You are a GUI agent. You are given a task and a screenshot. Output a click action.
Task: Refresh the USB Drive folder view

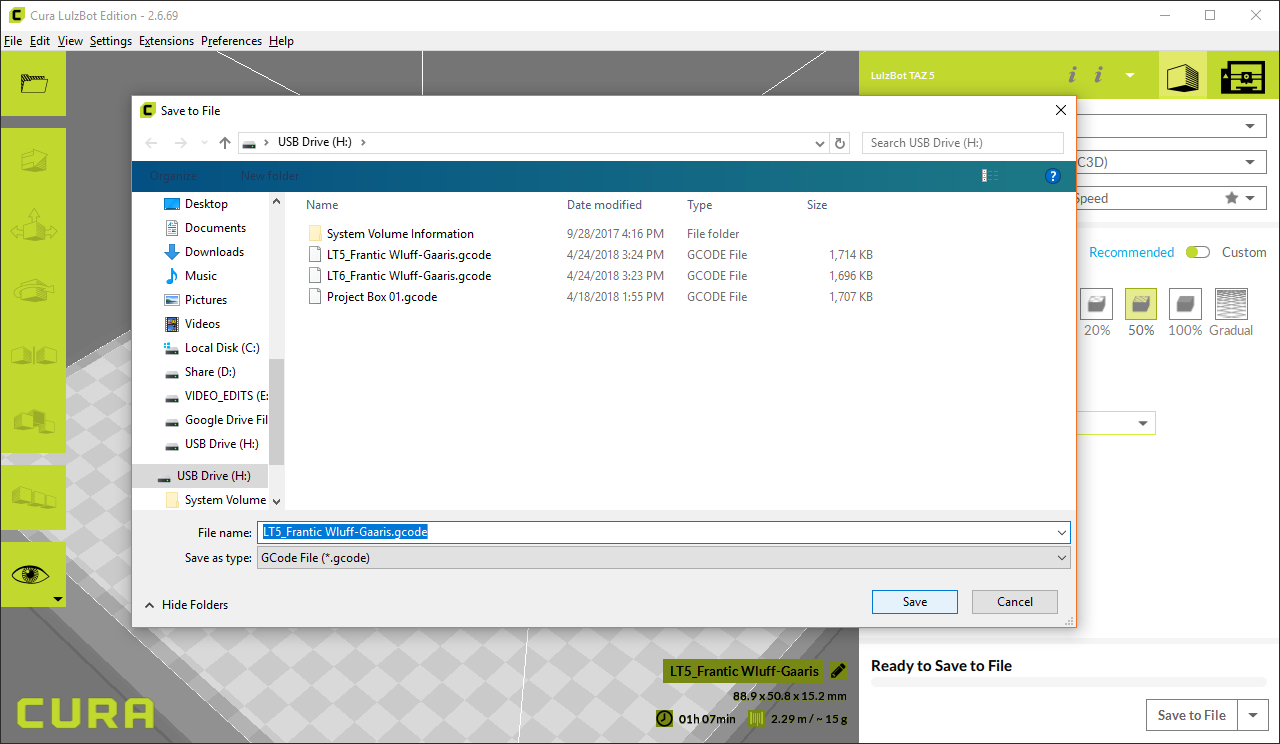841,143
